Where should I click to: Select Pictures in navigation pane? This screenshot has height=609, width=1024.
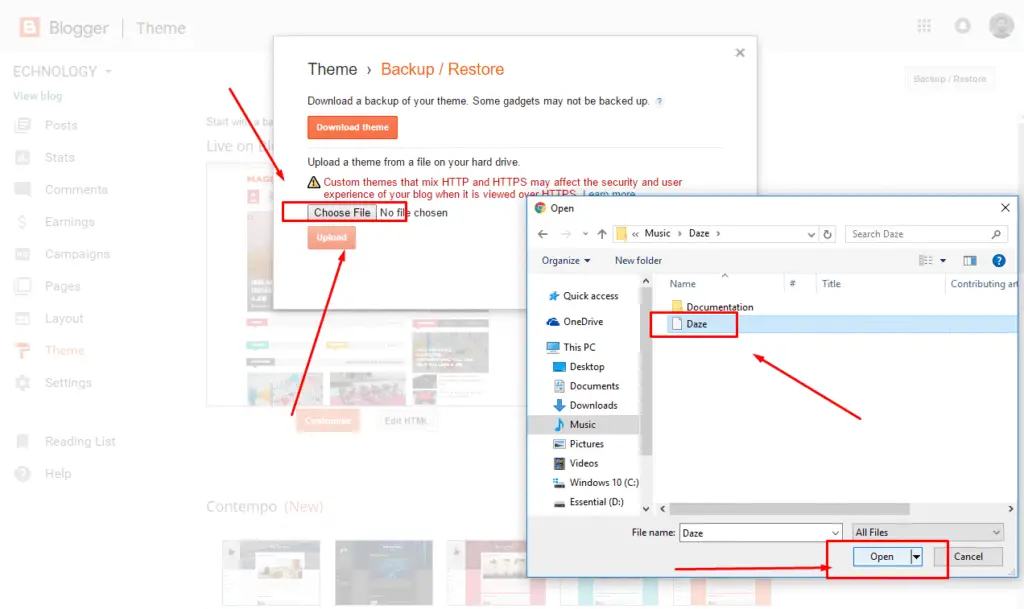tap(579, 444)
